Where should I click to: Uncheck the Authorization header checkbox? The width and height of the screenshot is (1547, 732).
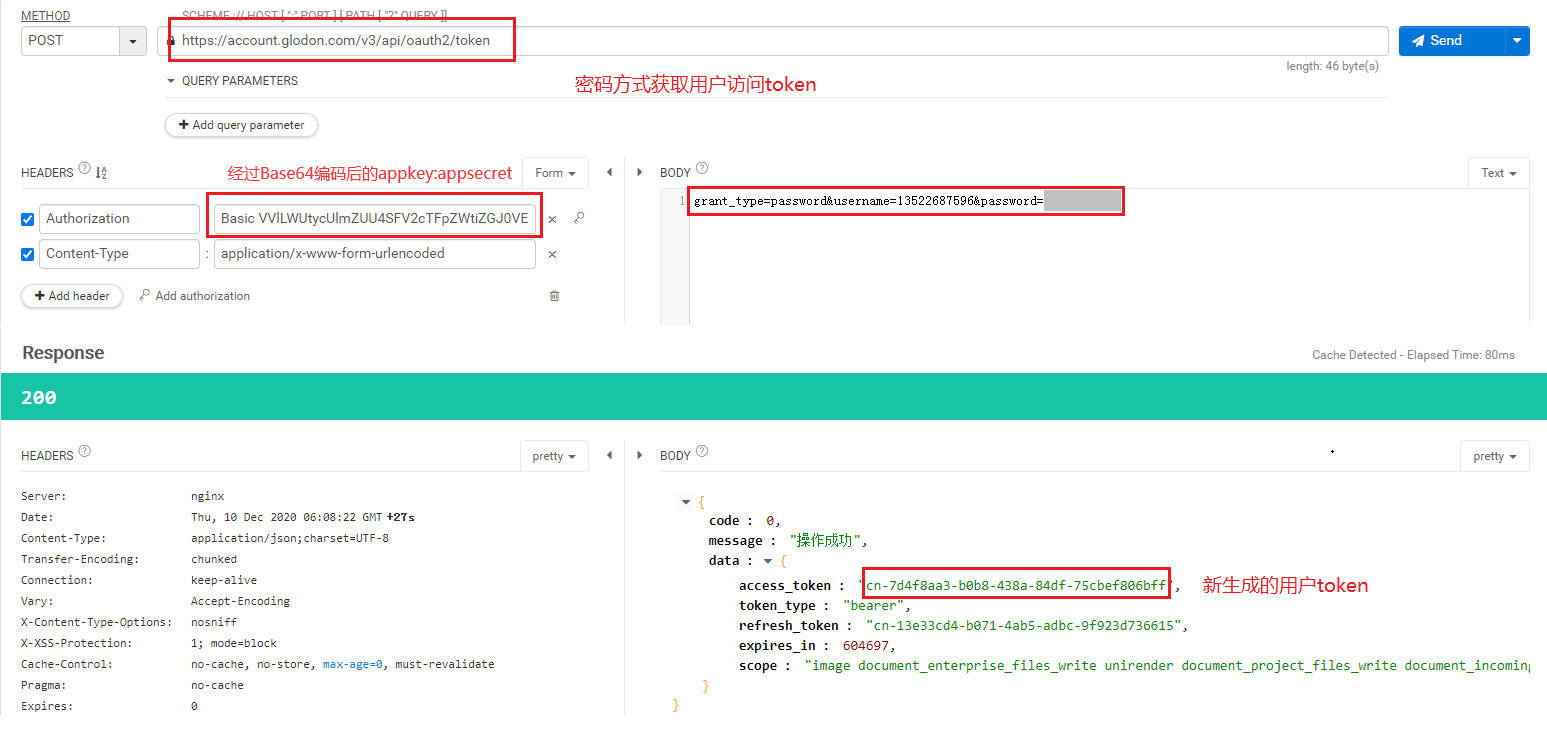tap(28, 219)
